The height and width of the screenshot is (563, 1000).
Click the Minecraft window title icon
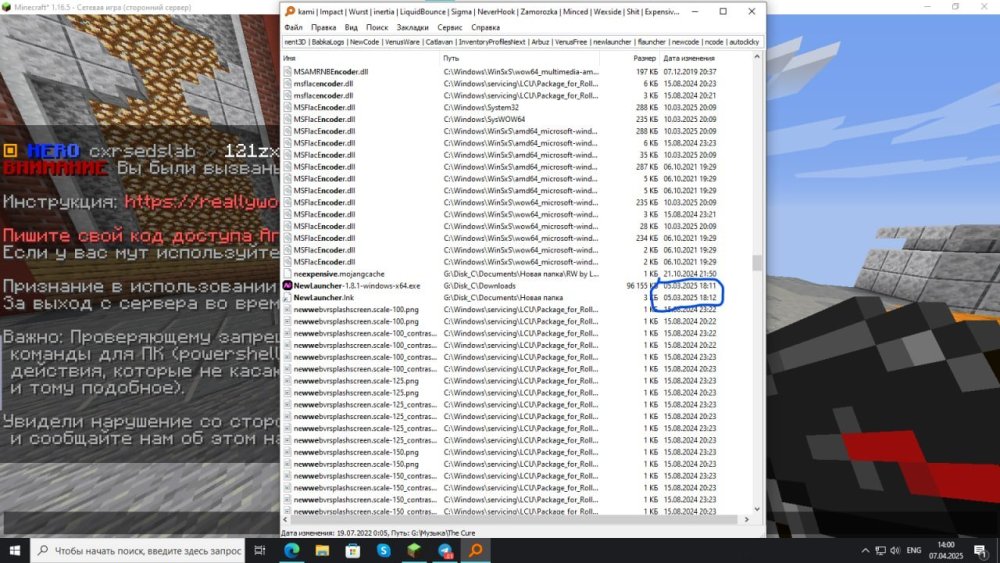pos(6,7)
